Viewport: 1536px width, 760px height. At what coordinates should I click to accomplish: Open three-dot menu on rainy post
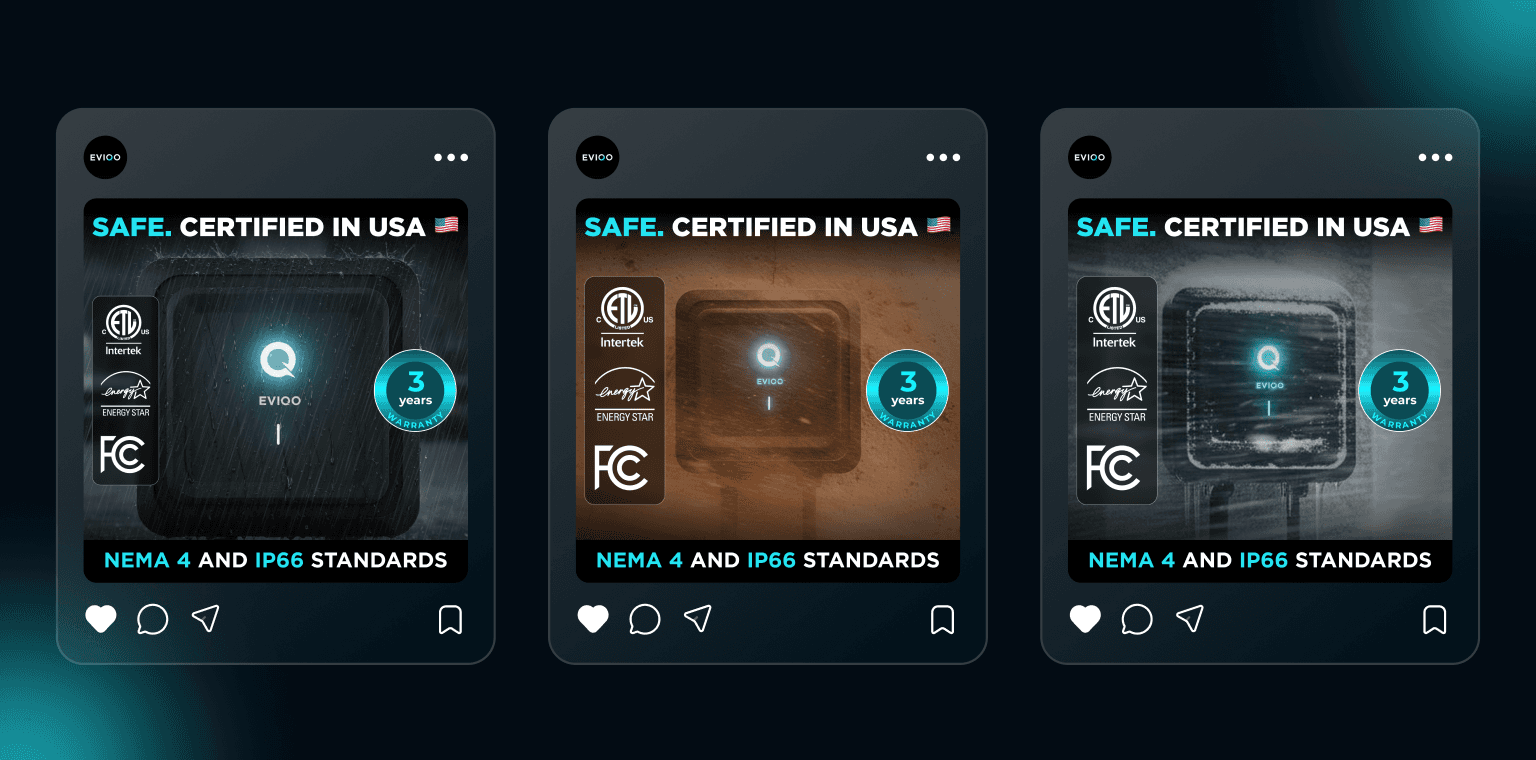coord(451,157)
